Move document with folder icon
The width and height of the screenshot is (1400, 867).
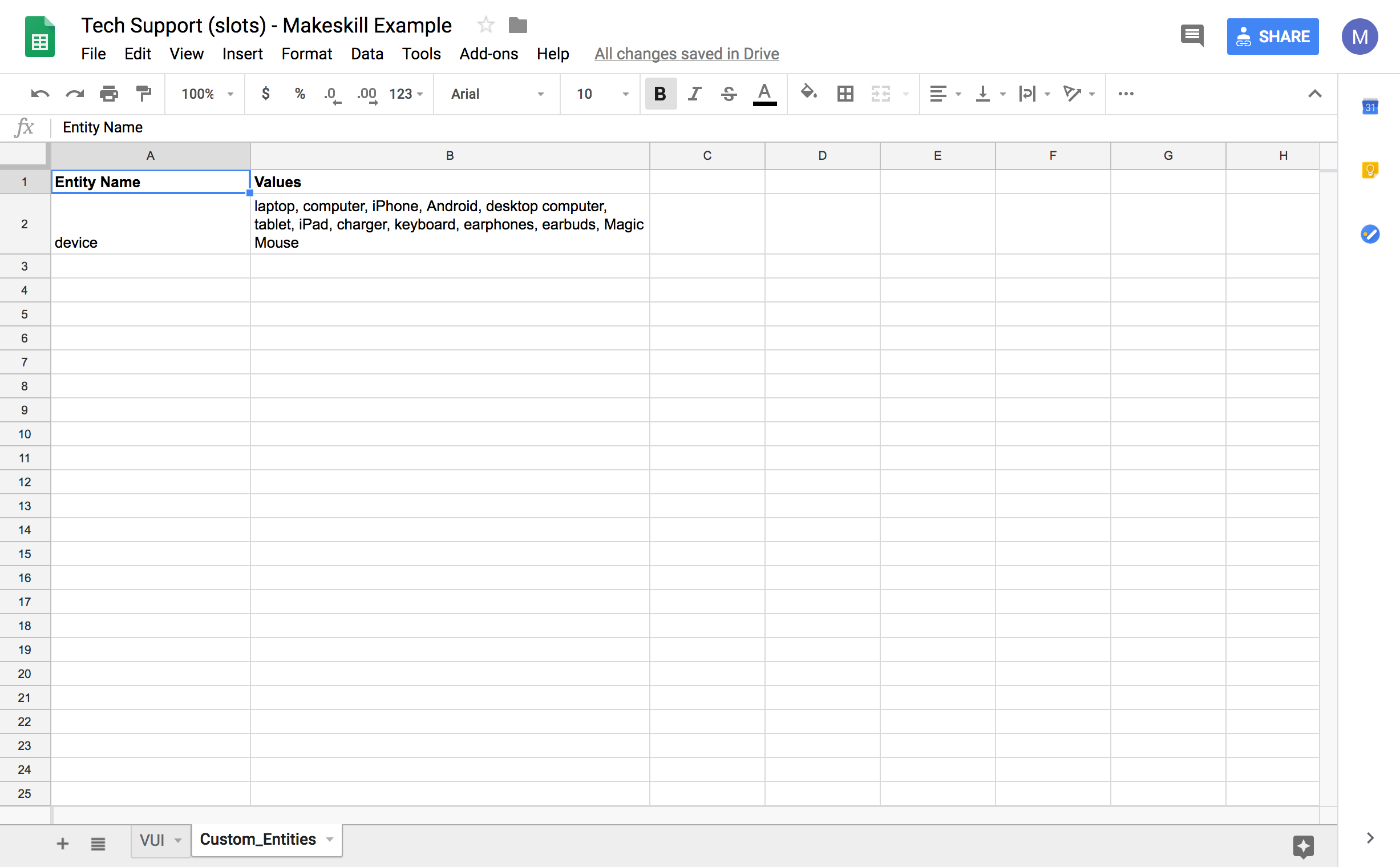(518, 25)
